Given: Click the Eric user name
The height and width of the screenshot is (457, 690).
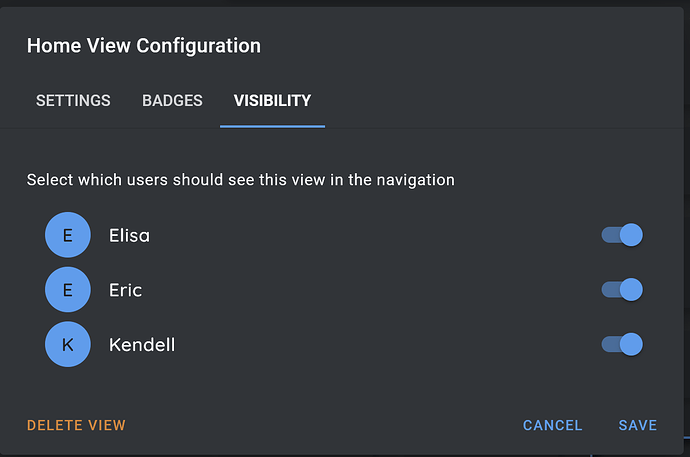Looking at the screenshot, I should click(125, 290).
